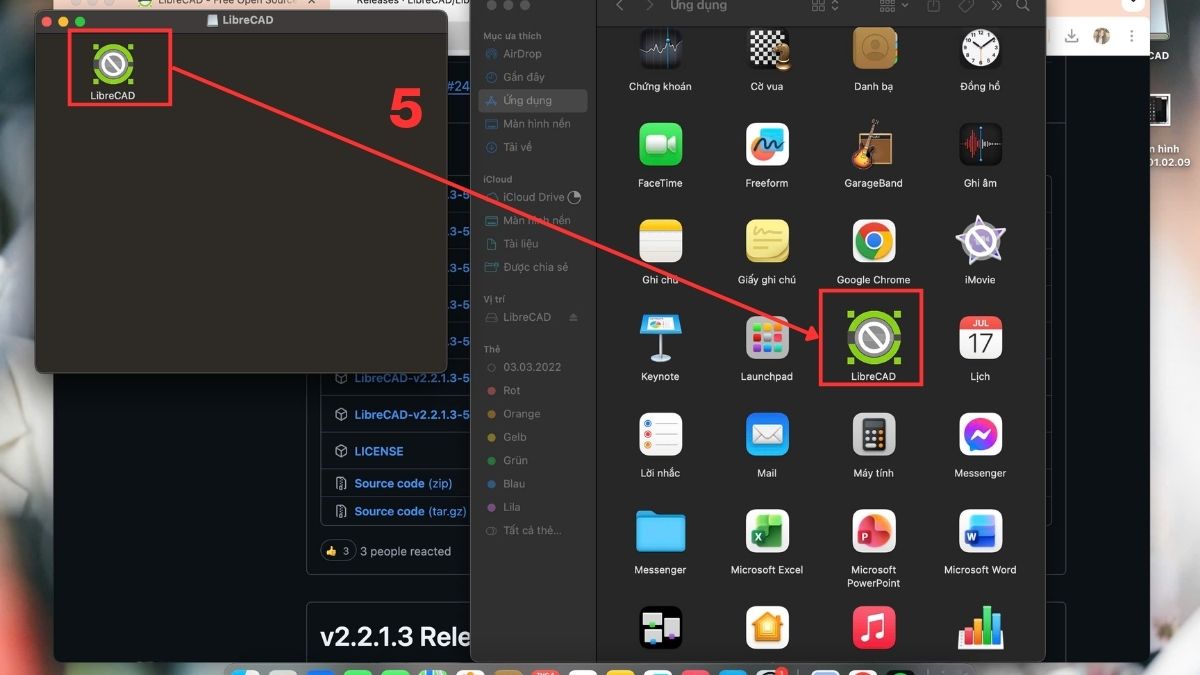This screenshot has height=675, width=1200.
Task: Select the red Music app icon
Action: coord(873,627)
